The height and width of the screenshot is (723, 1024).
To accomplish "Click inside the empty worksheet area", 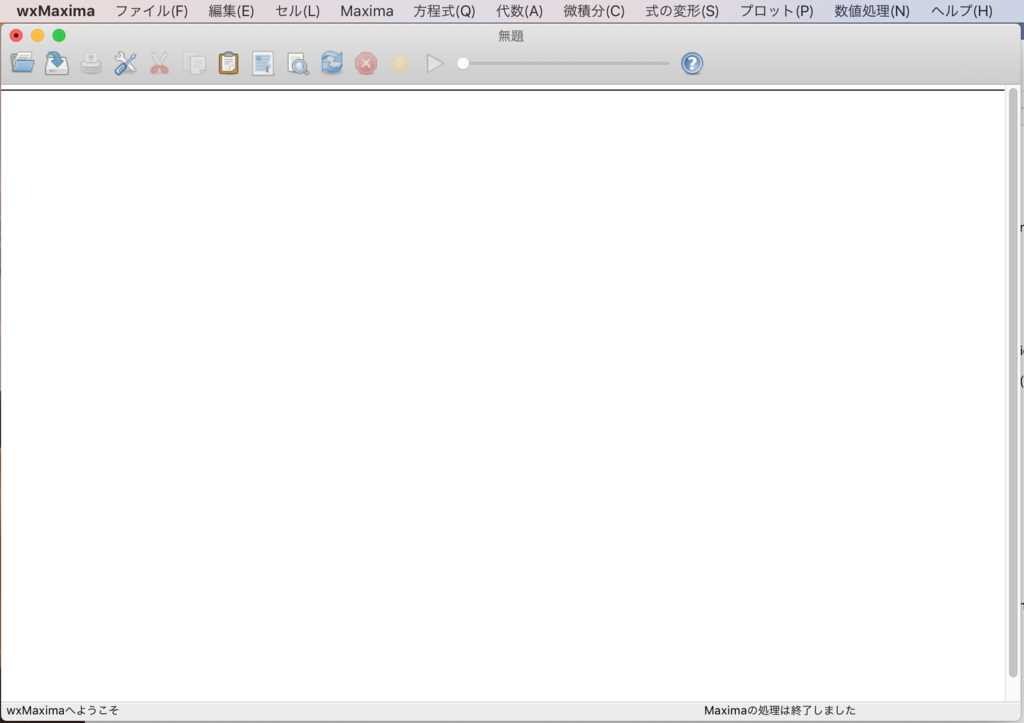I will 502,395.
